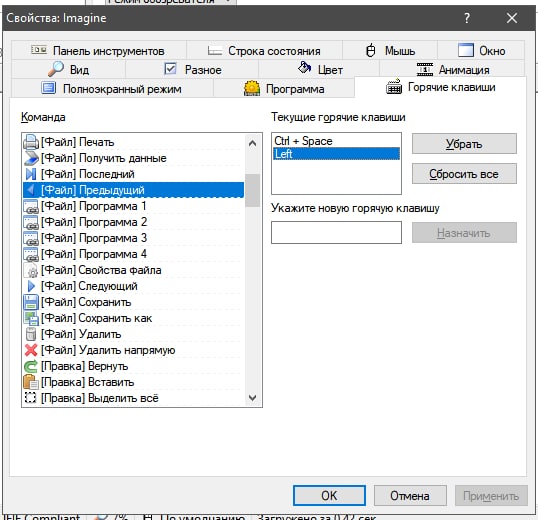Open the Панель инструментов tab
This screenshot has height=520, width=538.
[99, 51]
